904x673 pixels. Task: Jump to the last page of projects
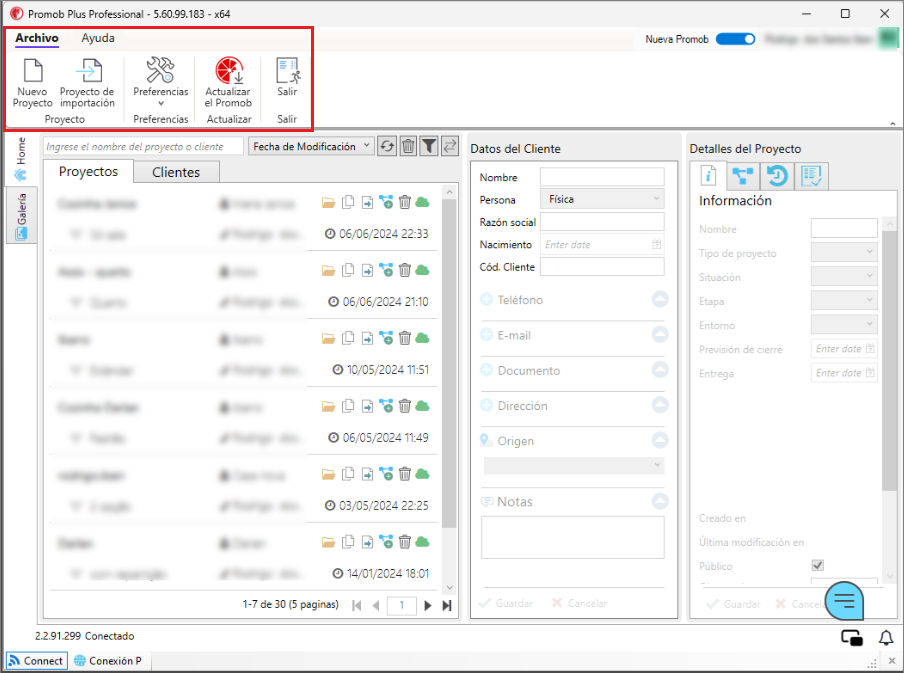coord(447,606)
